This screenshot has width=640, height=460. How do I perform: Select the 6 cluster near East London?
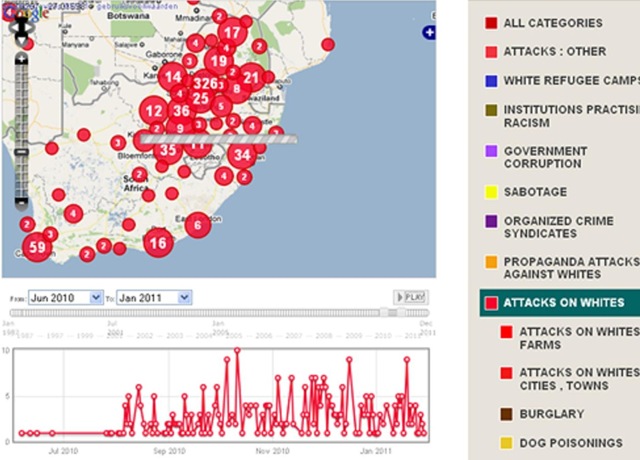(198, 225)
